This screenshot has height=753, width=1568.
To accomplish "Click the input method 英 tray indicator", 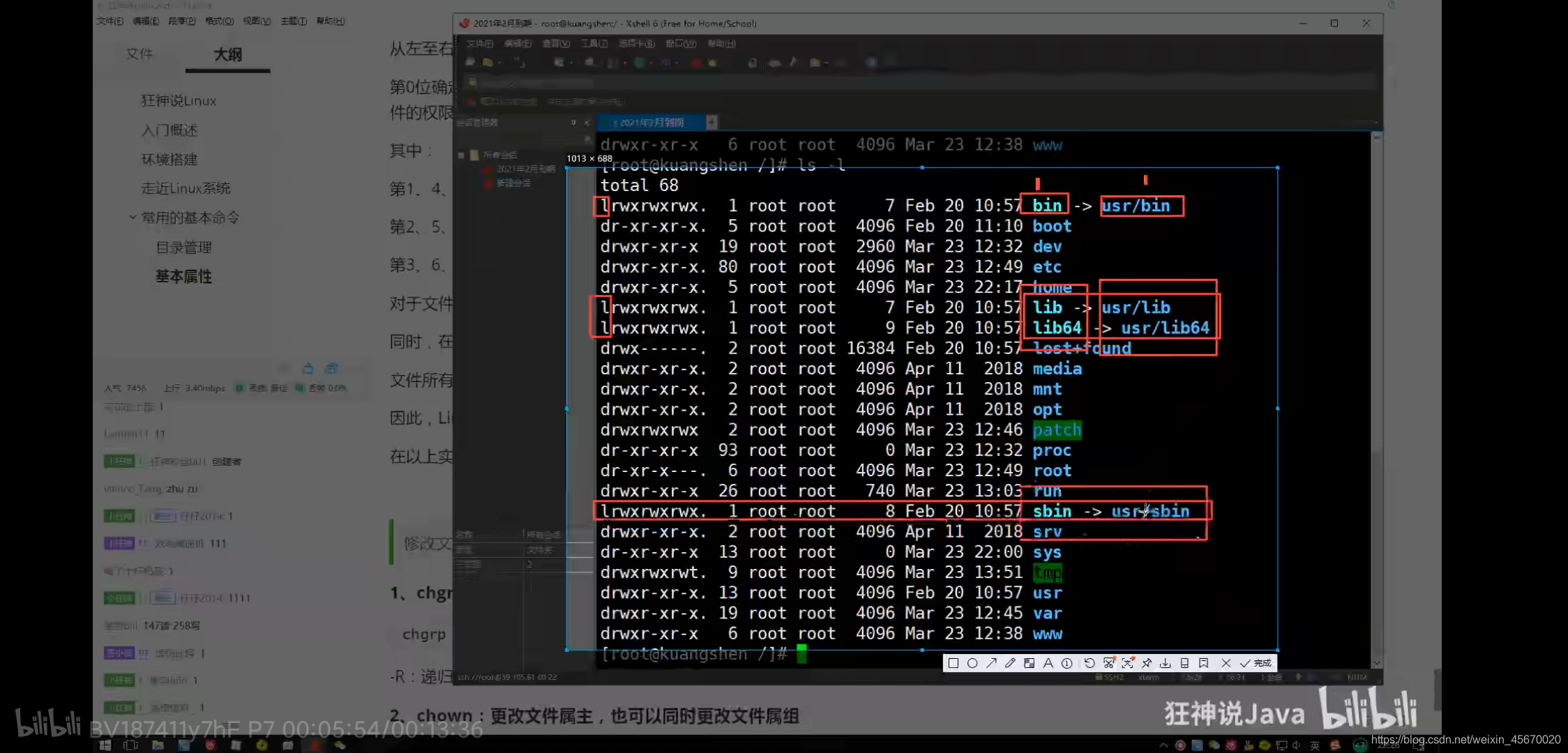I will tap(1315, 745).
